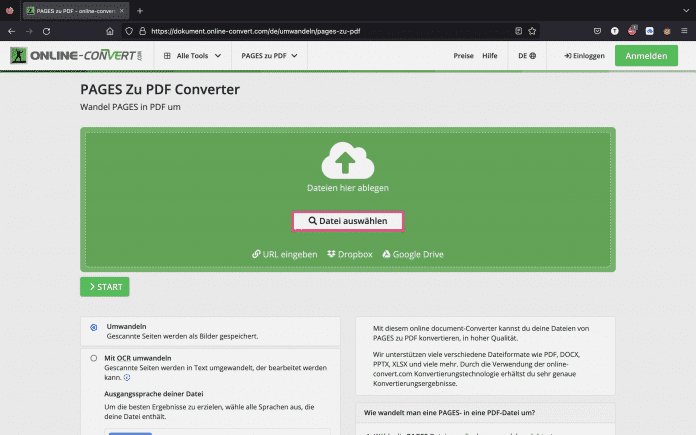Click the cloud upload icon
696x435 pixels.
click(347, 161)
